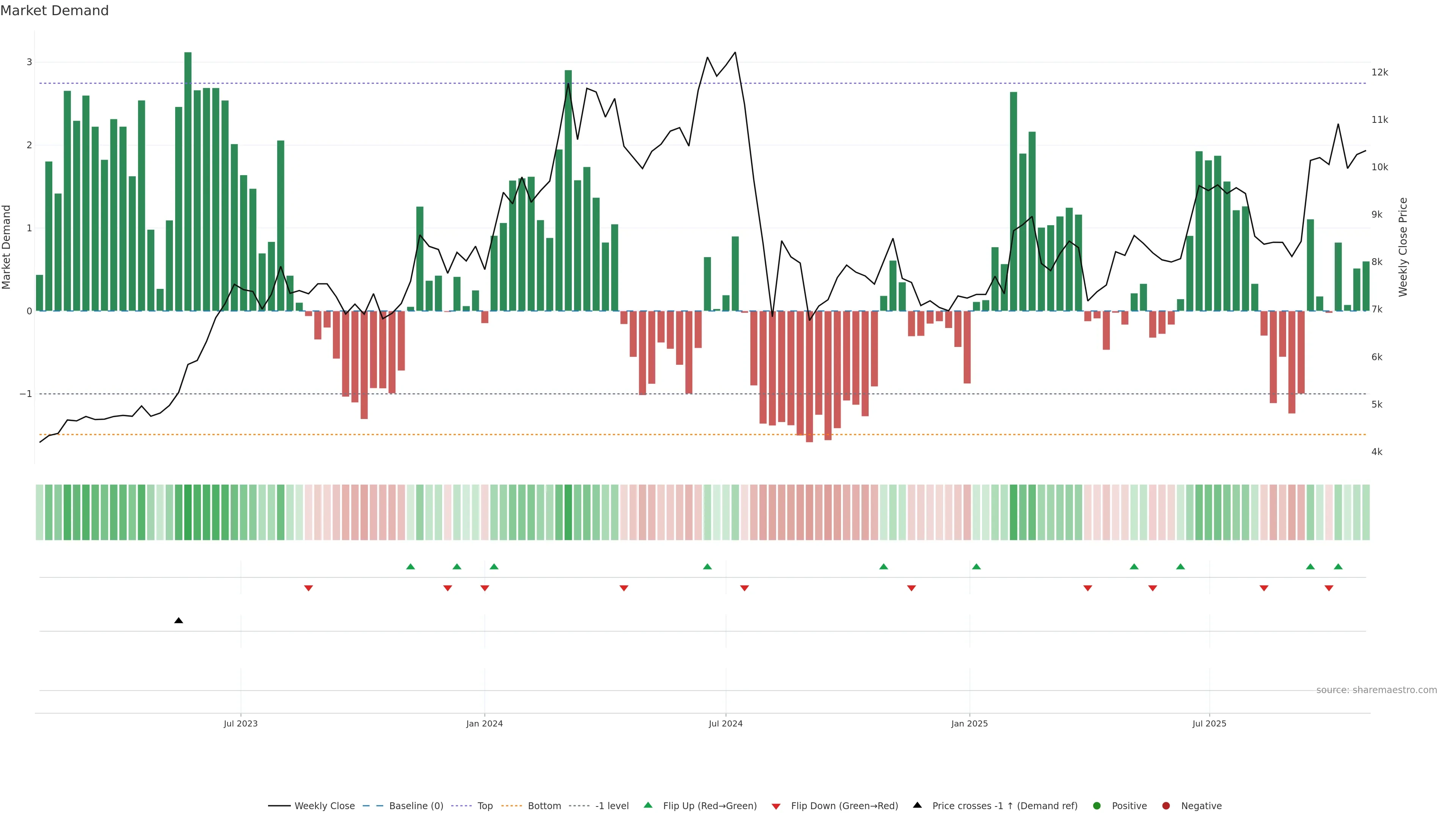Screen dimensions: 1456x819
Task: Click the Weekly Close Price axis title
Action: coord(1403,247)
